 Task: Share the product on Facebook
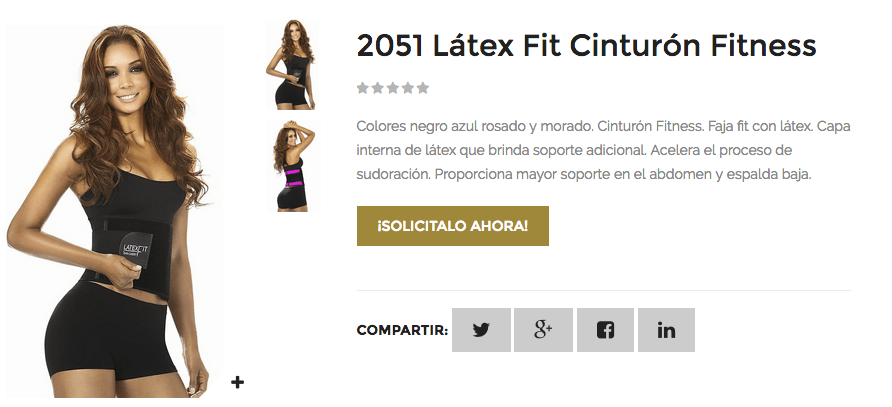point(605,330)
